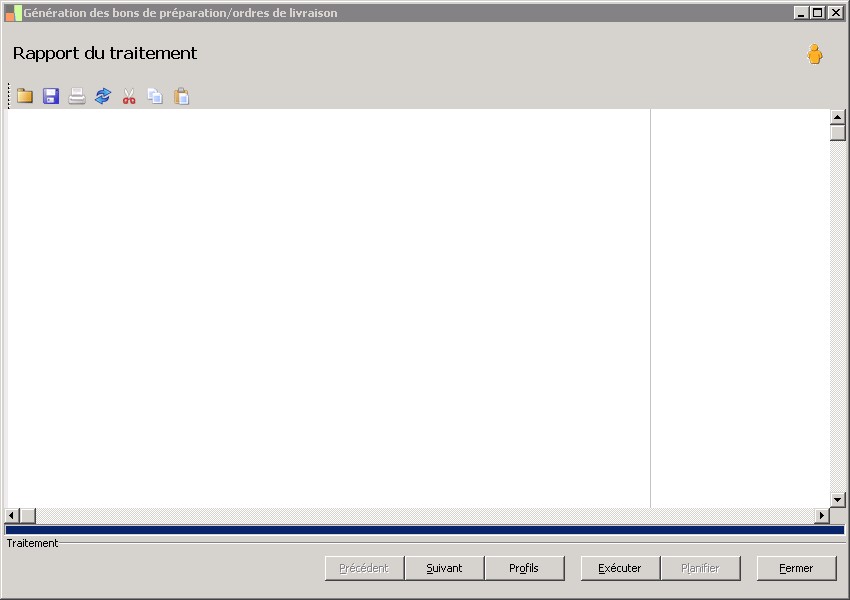Click the blue Traitement progress bar
Screen dimensions: 850x600
424,530
